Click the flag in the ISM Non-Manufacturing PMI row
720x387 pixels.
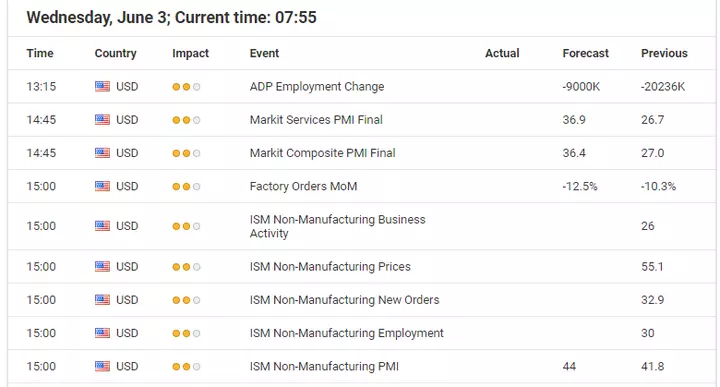click(102, 366)
